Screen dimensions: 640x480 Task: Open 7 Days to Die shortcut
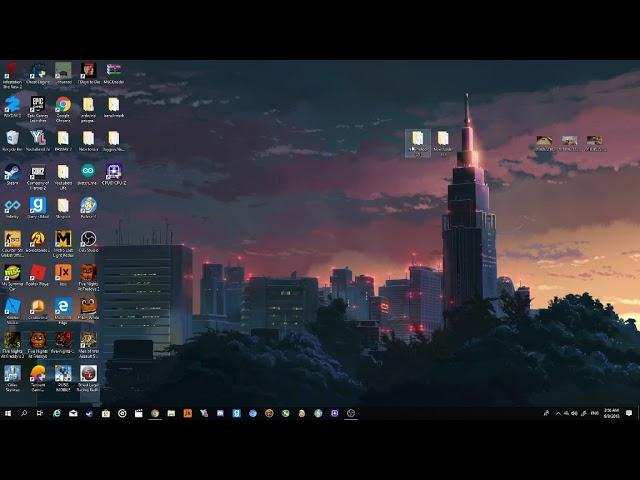click(x=88, y=74)
